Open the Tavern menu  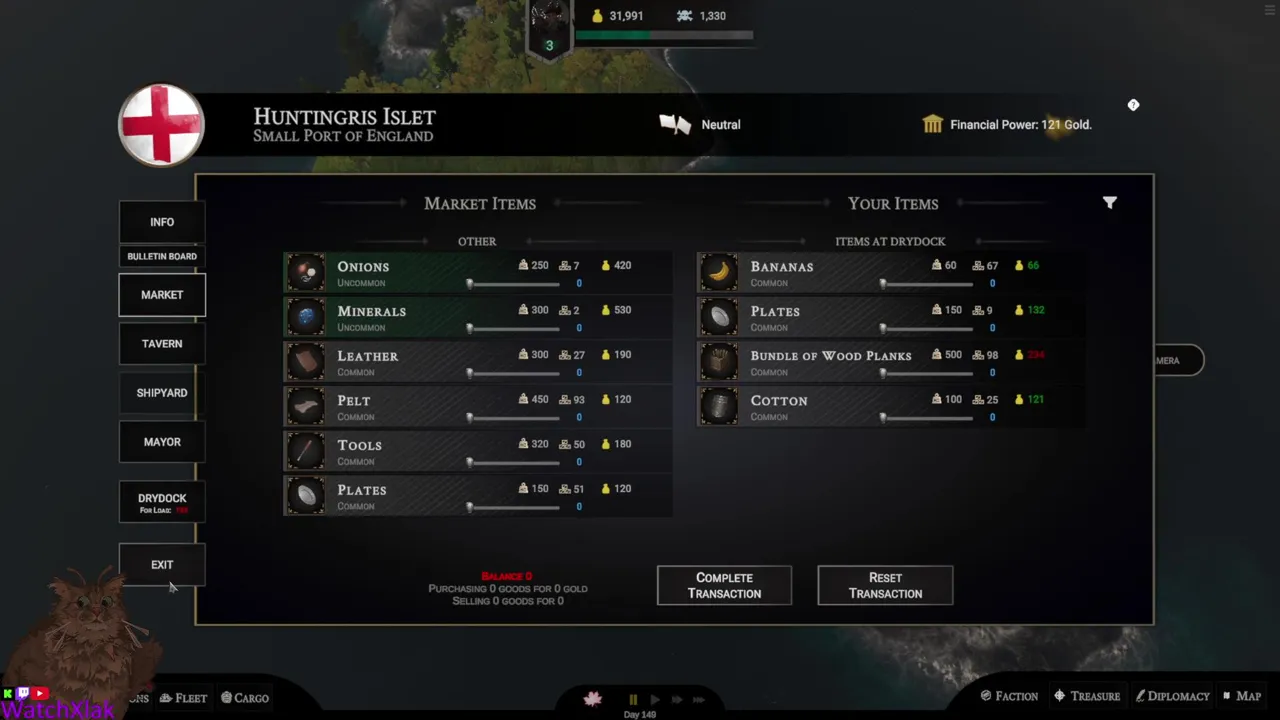162,344
